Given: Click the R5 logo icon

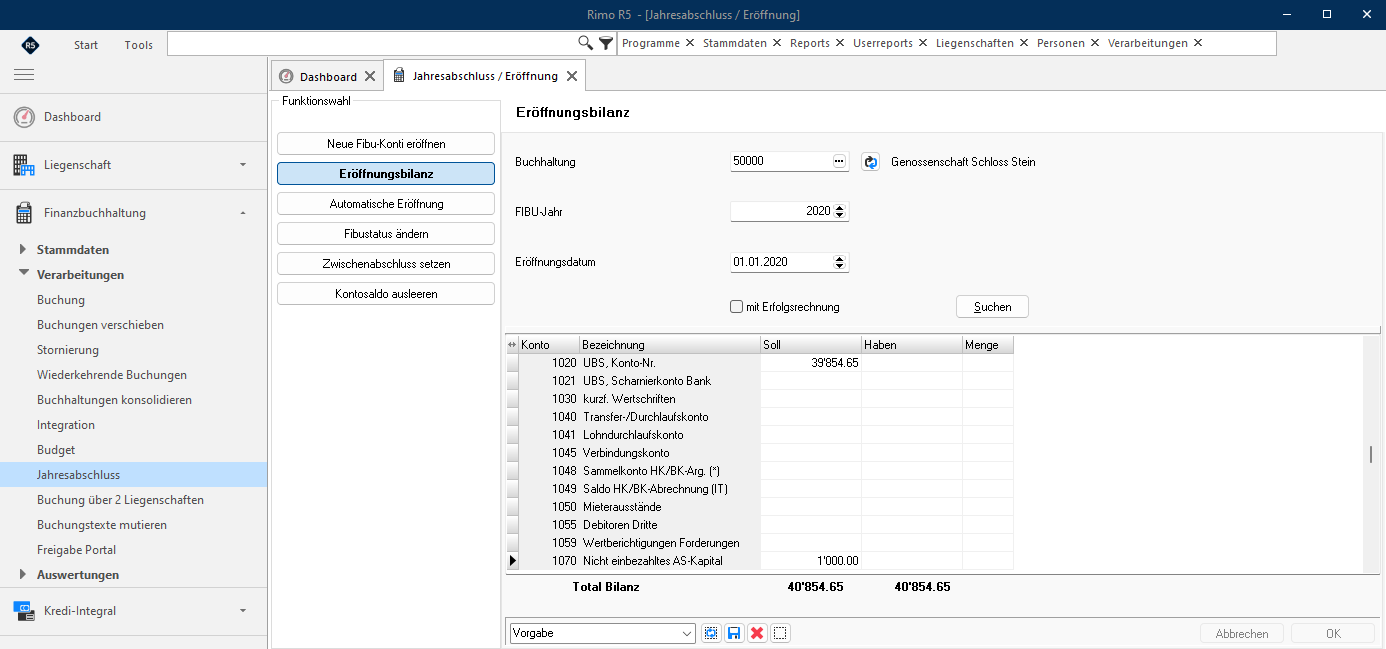Looking at the screenshot, I should click(31, 45).
